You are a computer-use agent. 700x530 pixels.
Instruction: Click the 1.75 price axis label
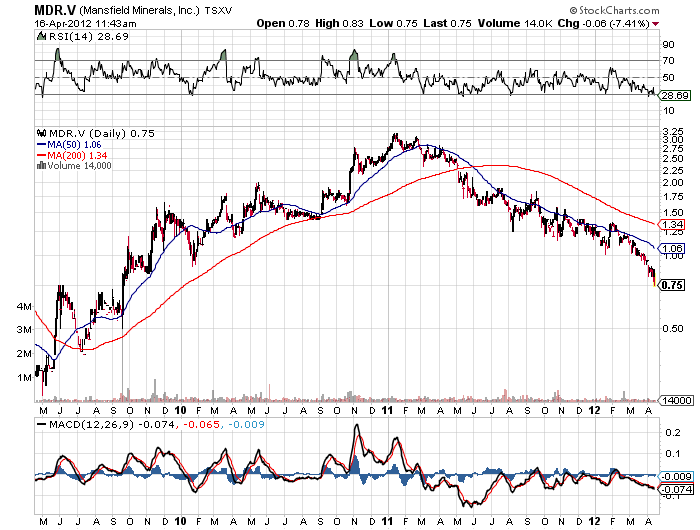(673, 197)
